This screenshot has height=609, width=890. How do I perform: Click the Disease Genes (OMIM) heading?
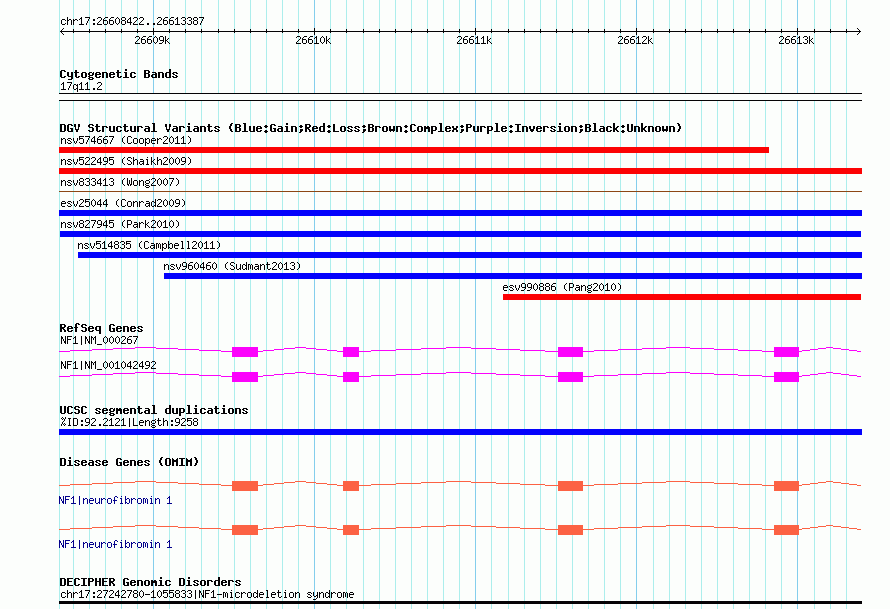pyautogui.click(x=129, y=462)
